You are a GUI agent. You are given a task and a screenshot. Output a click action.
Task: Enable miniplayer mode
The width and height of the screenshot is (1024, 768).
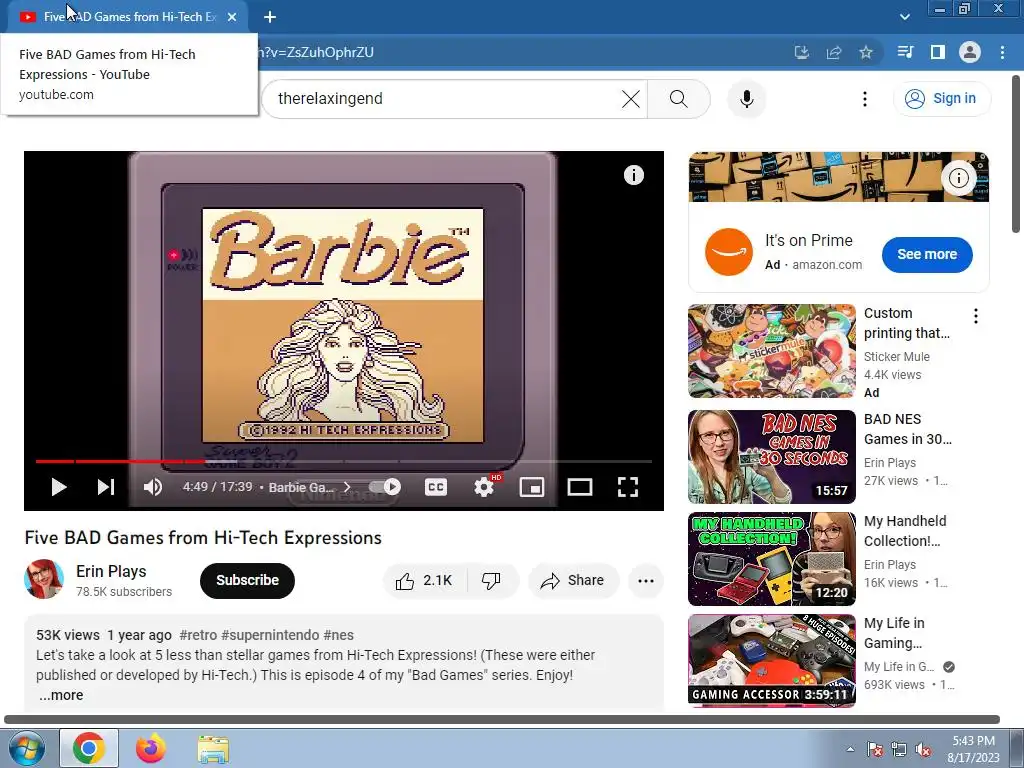(532, 487)
